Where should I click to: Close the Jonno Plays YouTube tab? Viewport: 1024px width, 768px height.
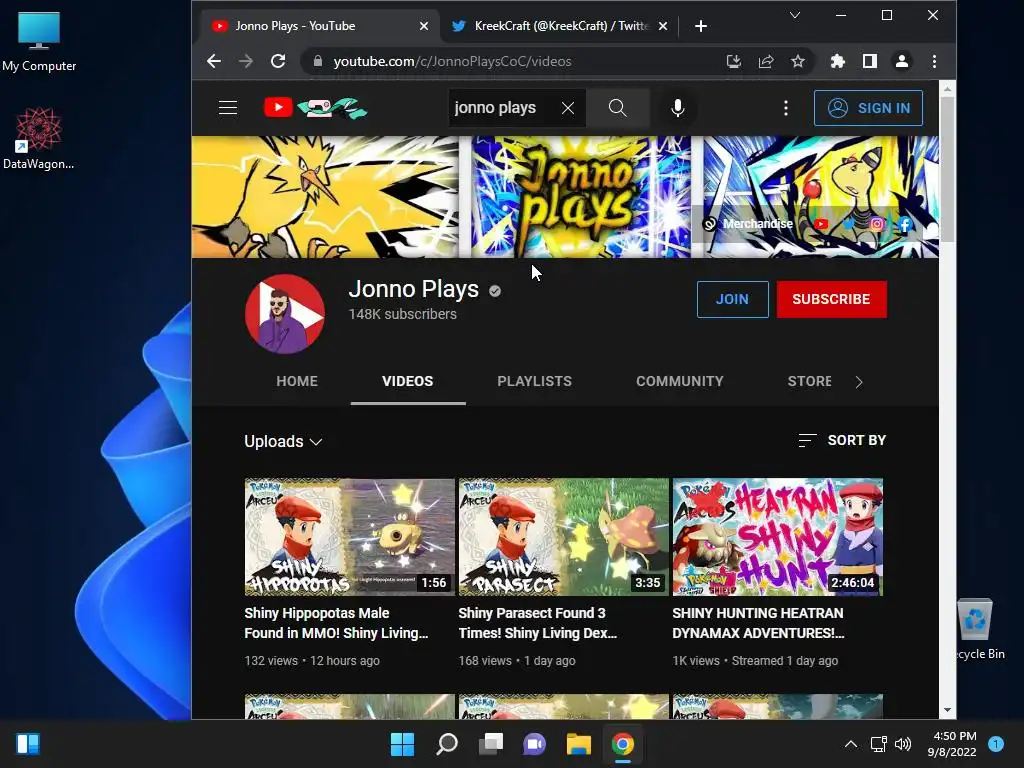[x=424, y=26]
